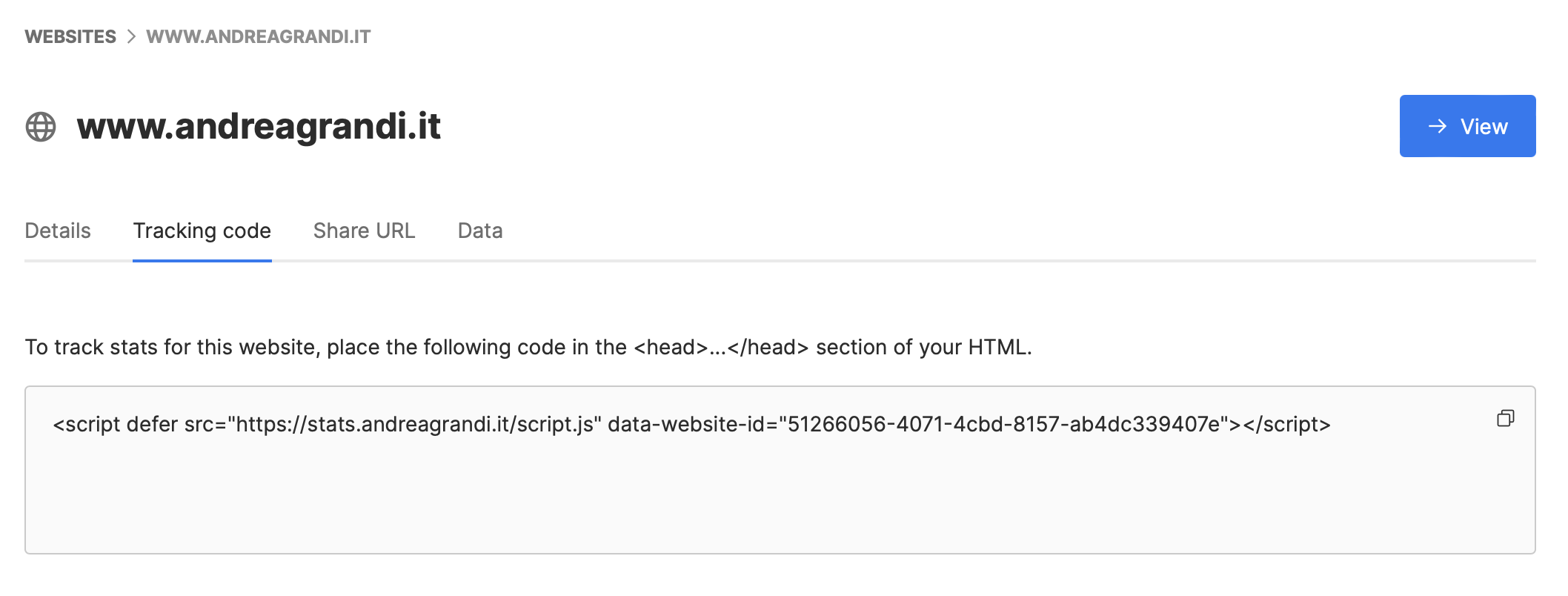Screen dimensions: 1568x596
Task: Select the Tracking code tab
Action: tap(202, 231)
